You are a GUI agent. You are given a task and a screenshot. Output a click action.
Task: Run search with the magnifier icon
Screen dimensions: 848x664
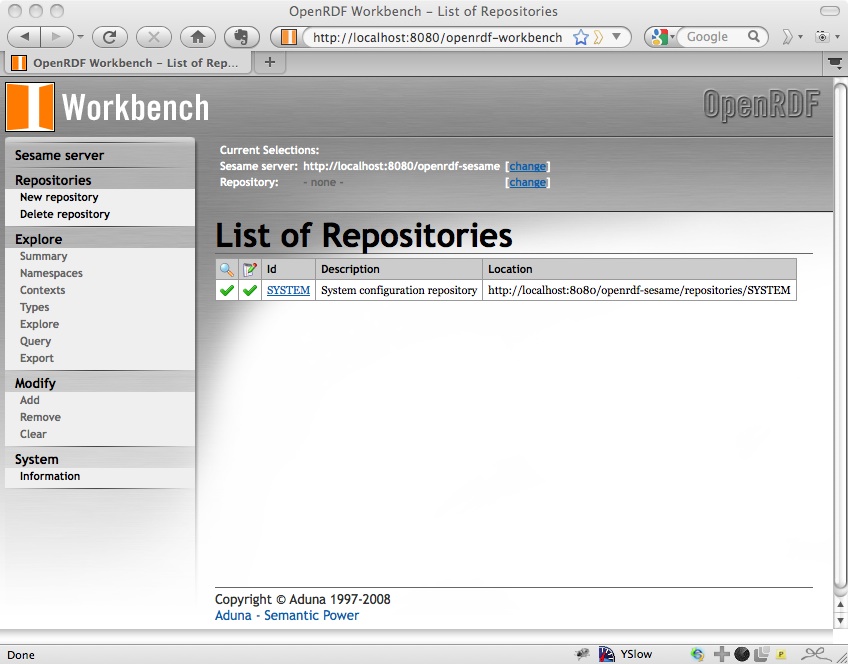tap(754, 37)
